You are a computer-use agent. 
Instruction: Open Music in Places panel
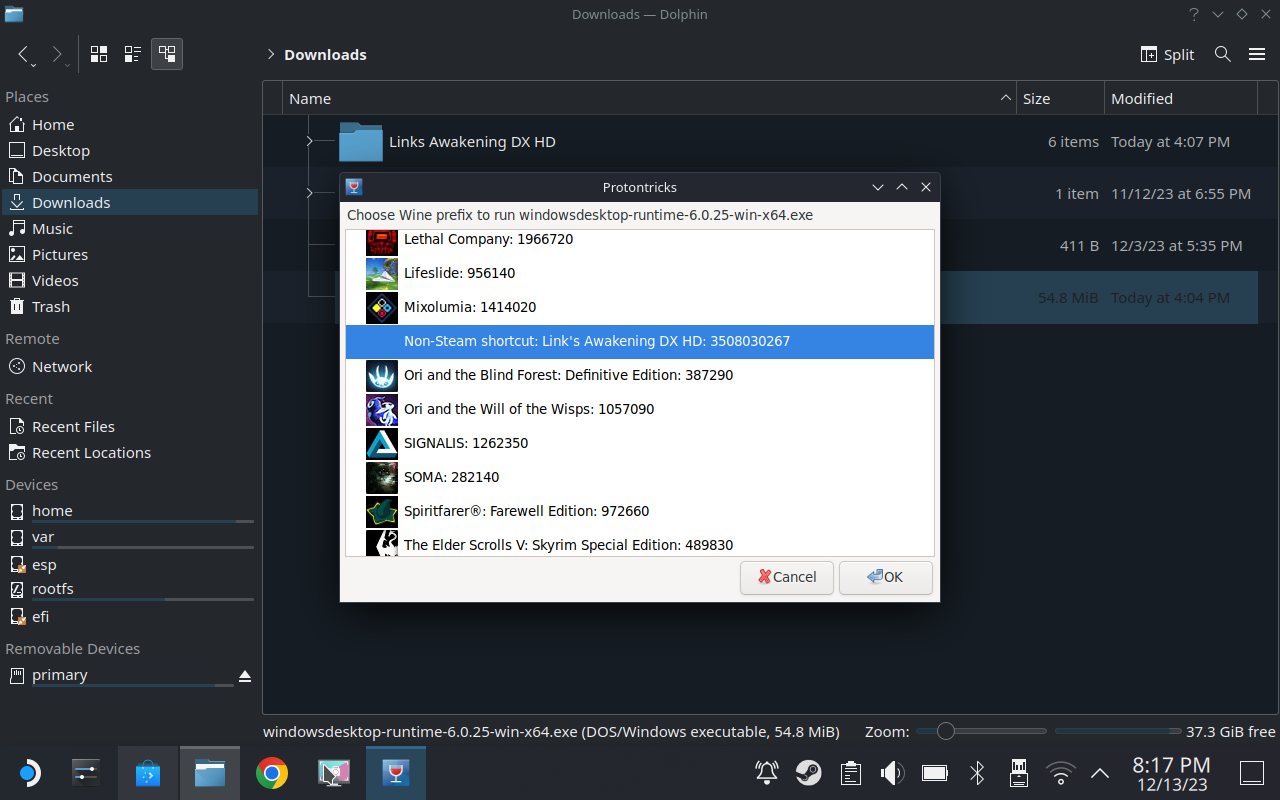click(129, 229)
